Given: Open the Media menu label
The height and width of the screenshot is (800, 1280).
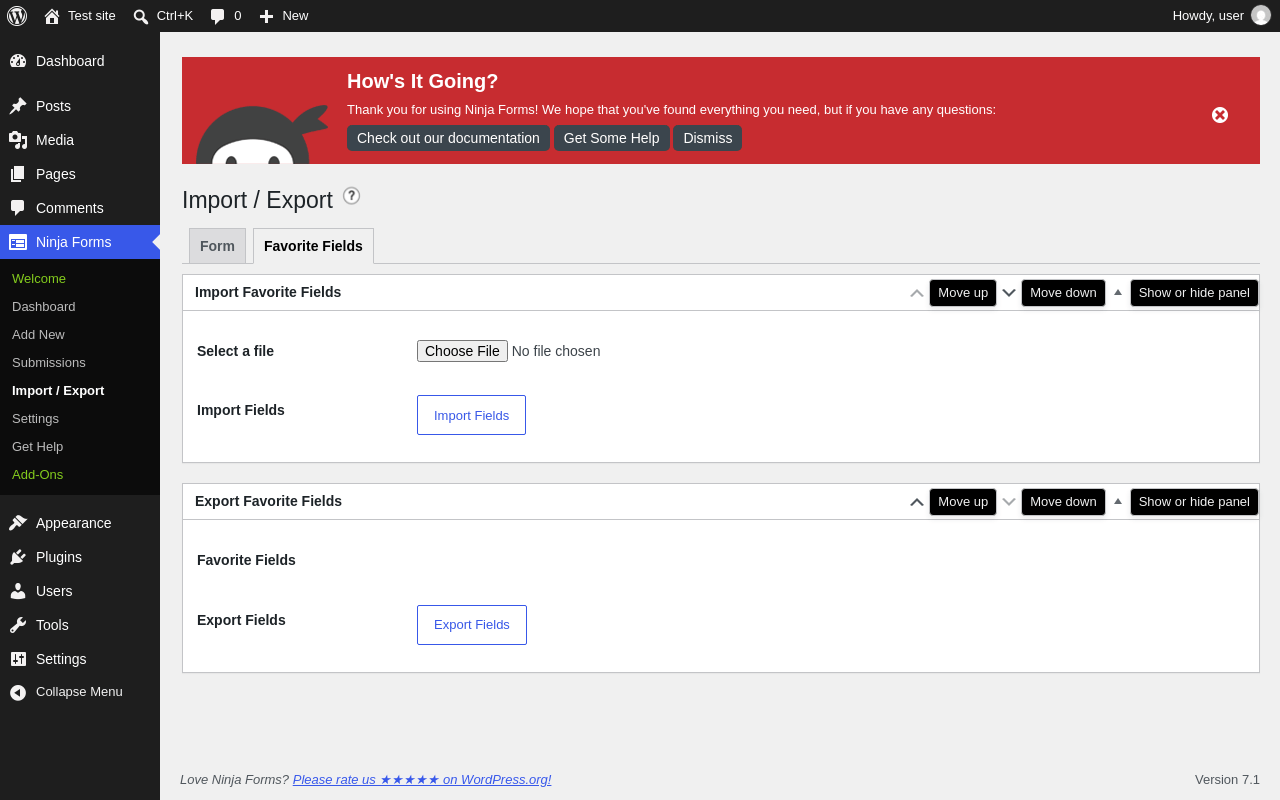Looking at the screenshot, I should [x=55, y=140].
